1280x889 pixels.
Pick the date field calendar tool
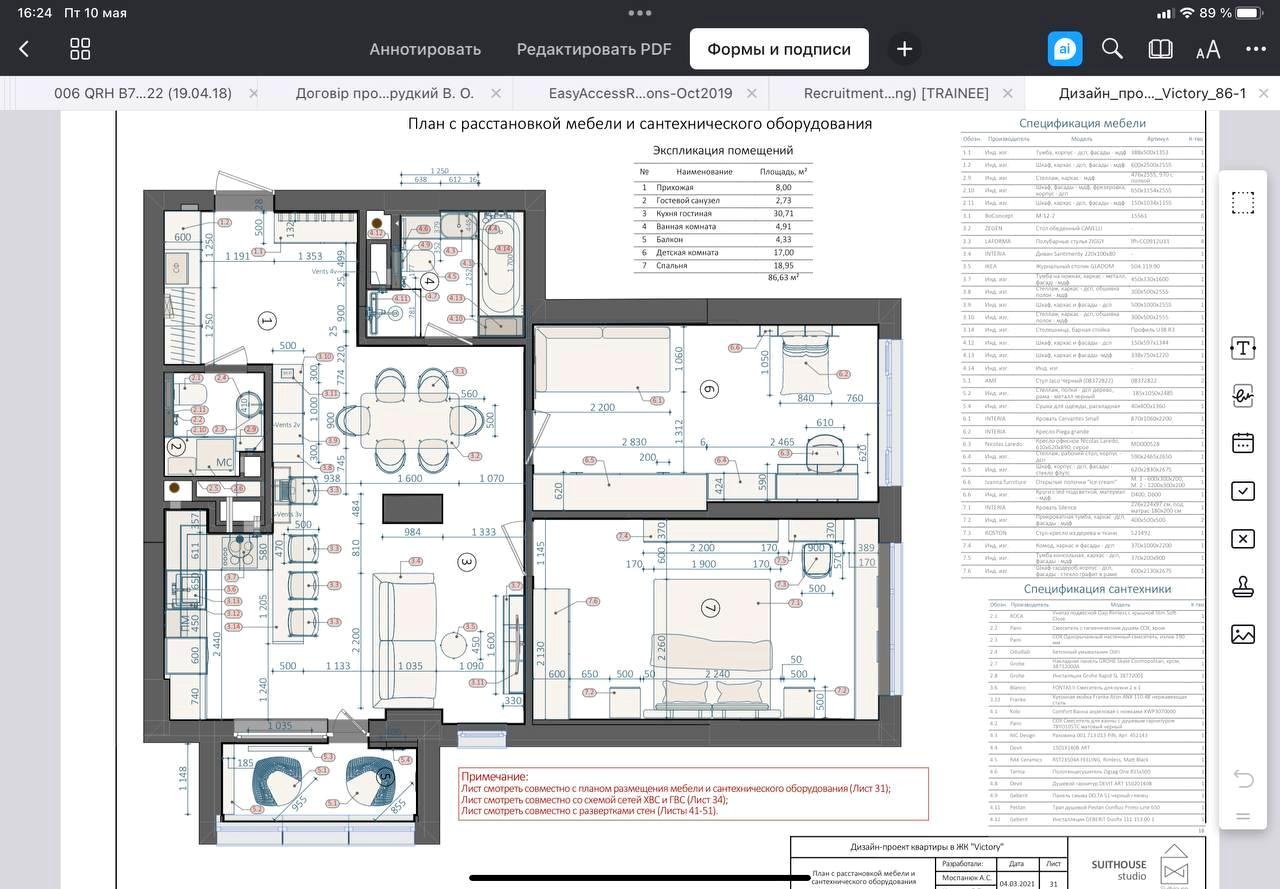coord(1242,443)
